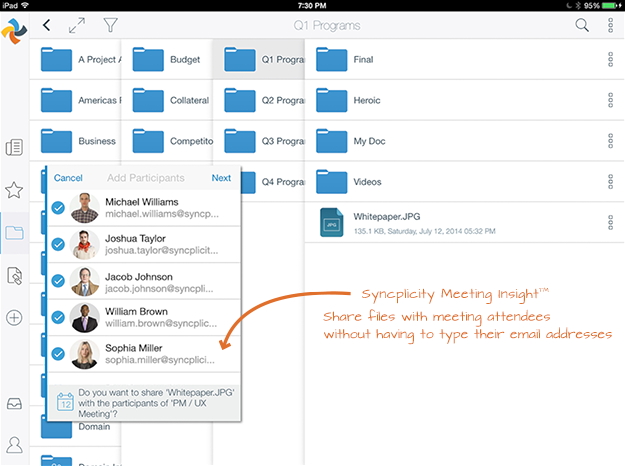
Task: Tap William Brown's name
Action: click(136, 311)
